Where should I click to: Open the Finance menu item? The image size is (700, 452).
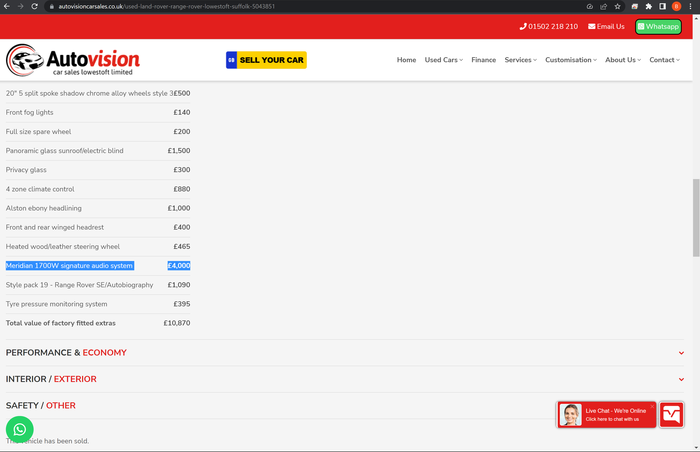tap(483, 60)
